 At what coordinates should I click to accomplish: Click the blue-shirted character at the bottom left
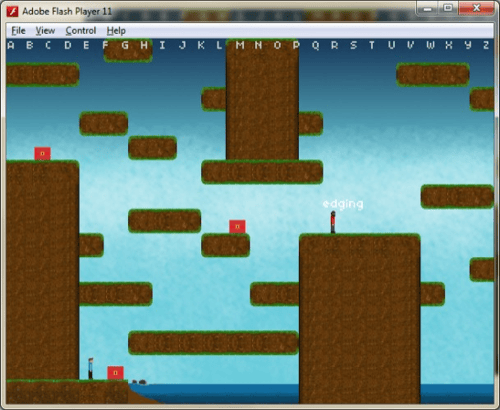91,368
